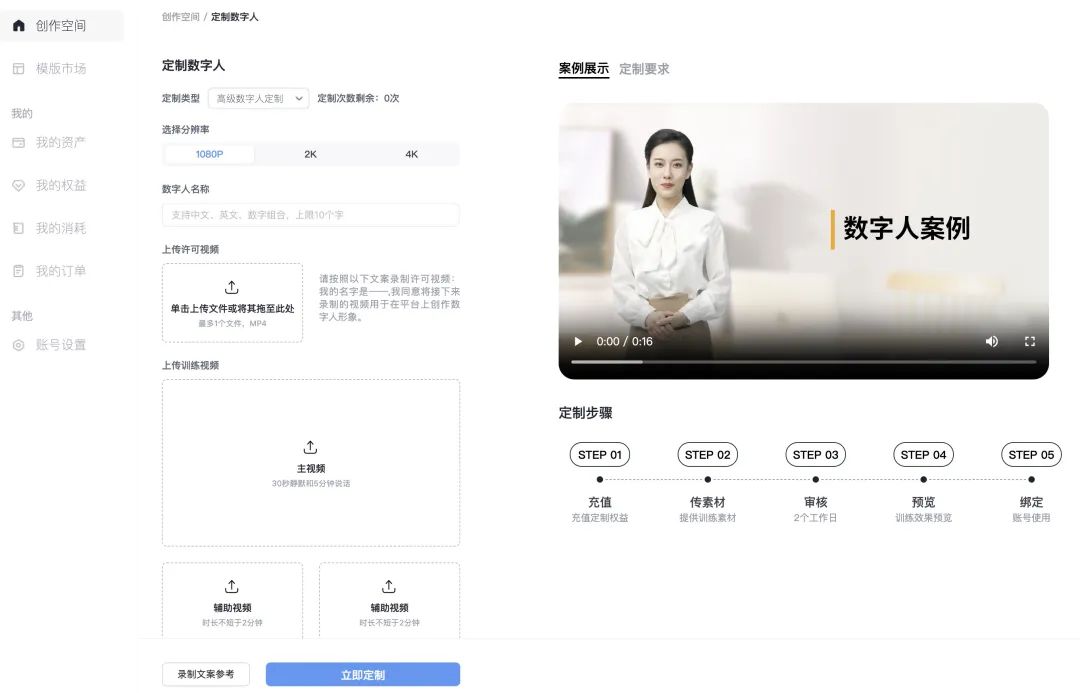Switch resolution to 2K
This screenshot has height=693, width=1080.
click(x=309, y=154)
